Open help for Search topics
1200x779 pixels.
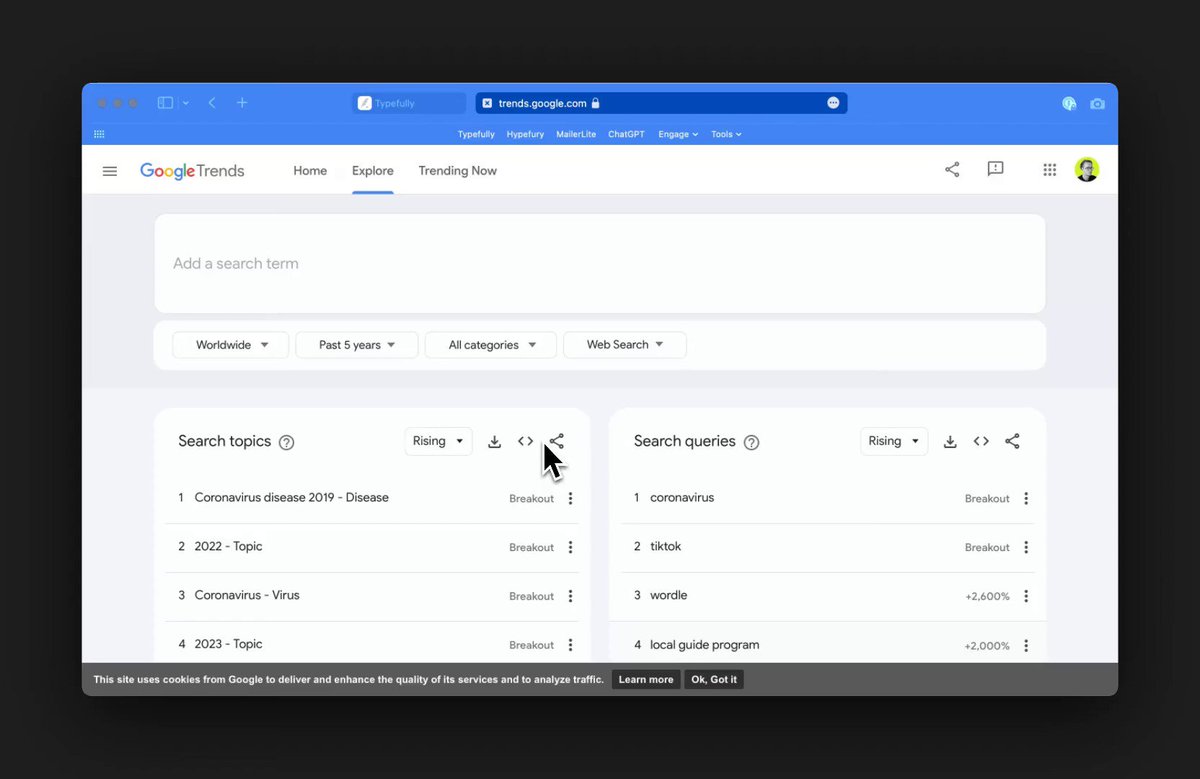point(286,442)
